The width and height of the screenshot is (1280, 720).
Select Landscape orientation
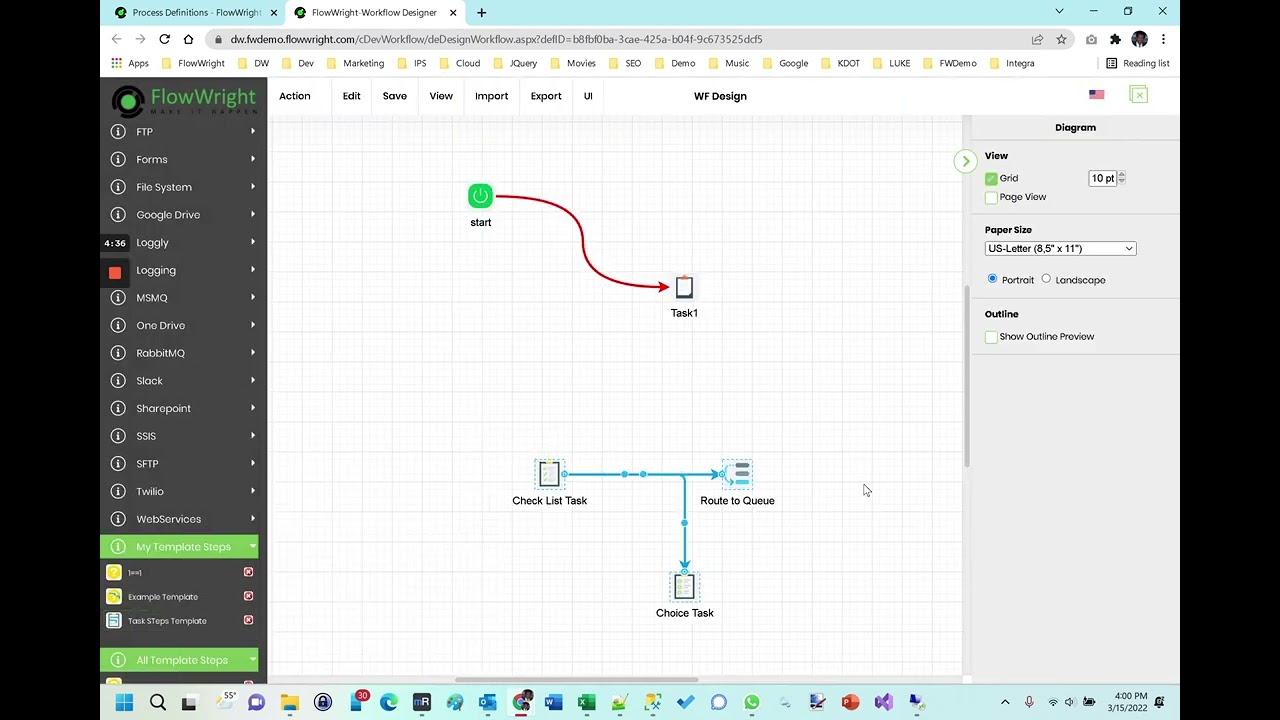click(1046, 279)
